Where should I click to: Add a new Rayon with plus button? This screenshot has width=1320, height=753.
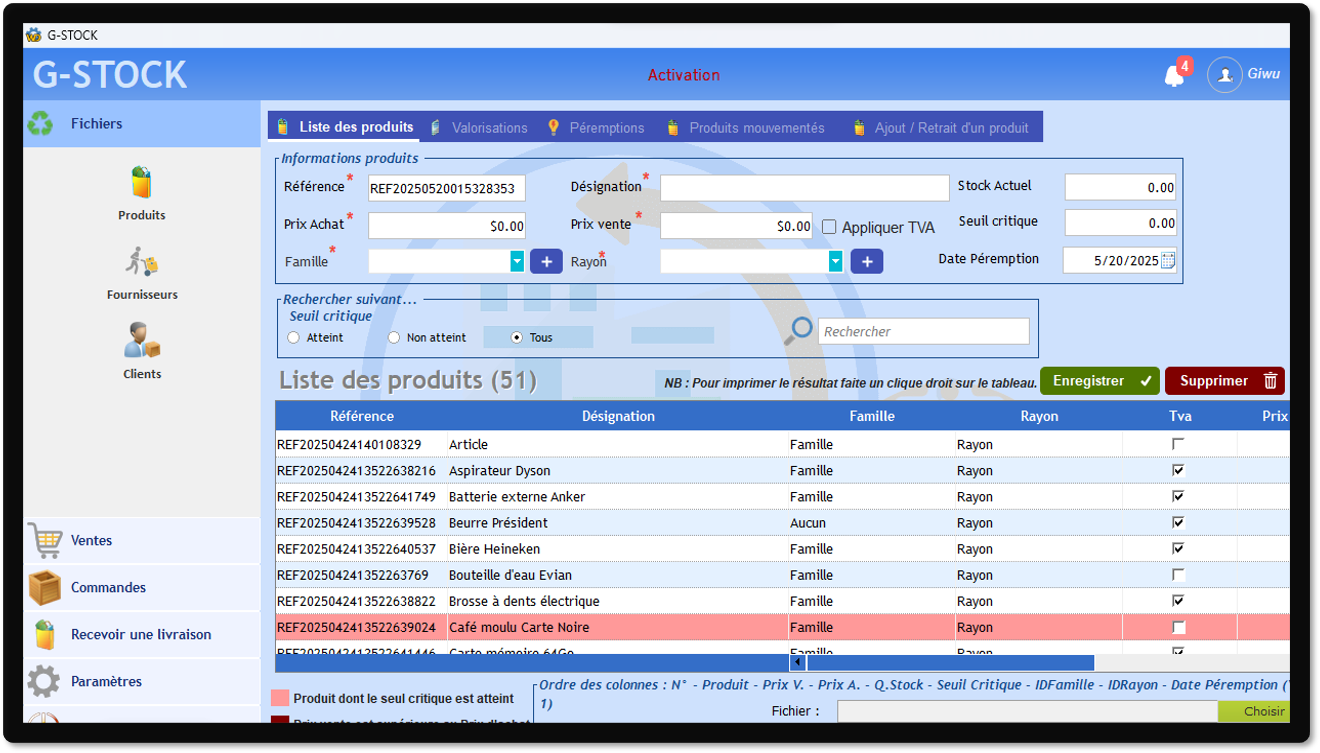pyautogui.click(x=867, y=261)
